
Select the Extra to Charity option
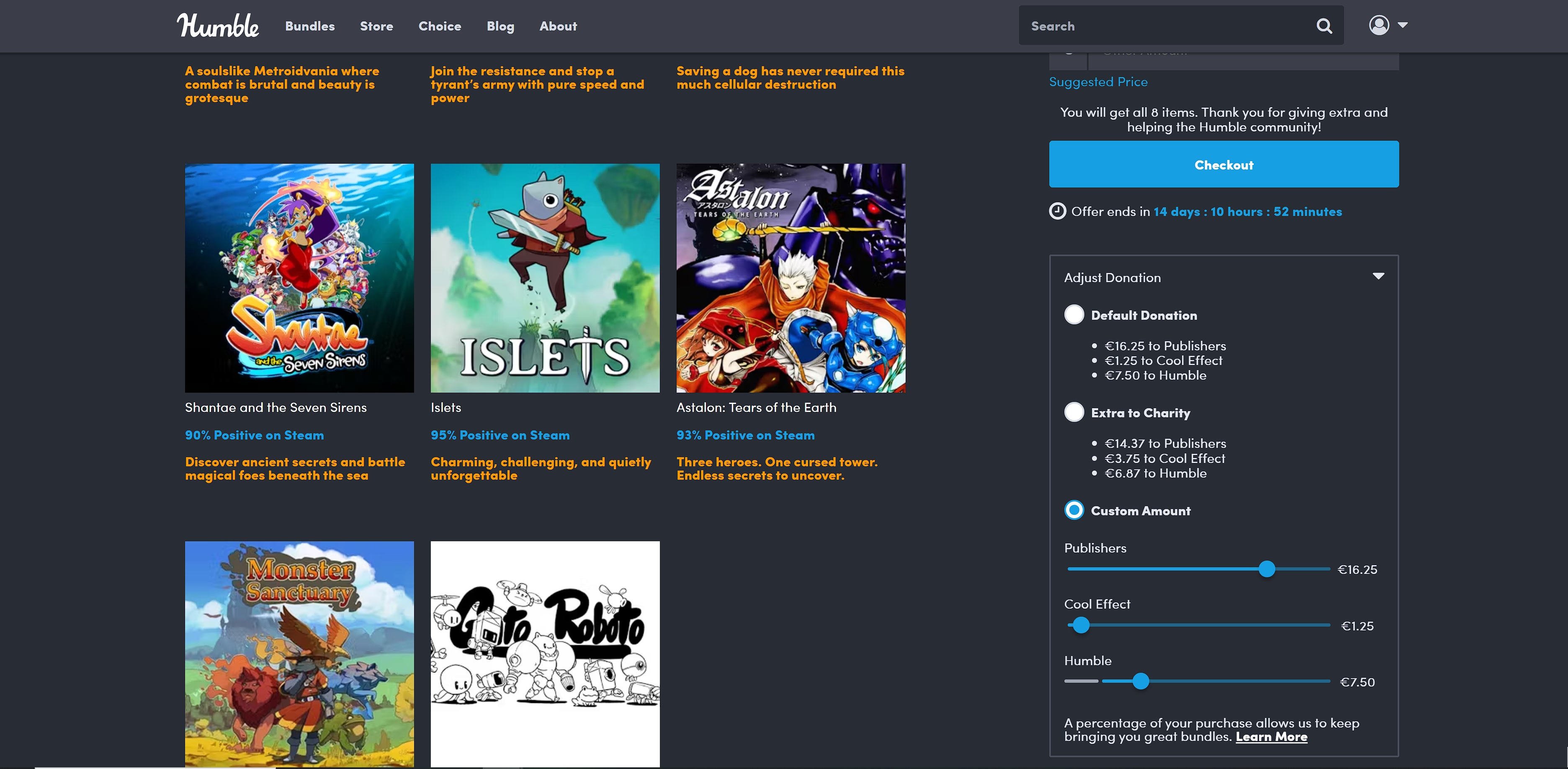click(1074, 412)
